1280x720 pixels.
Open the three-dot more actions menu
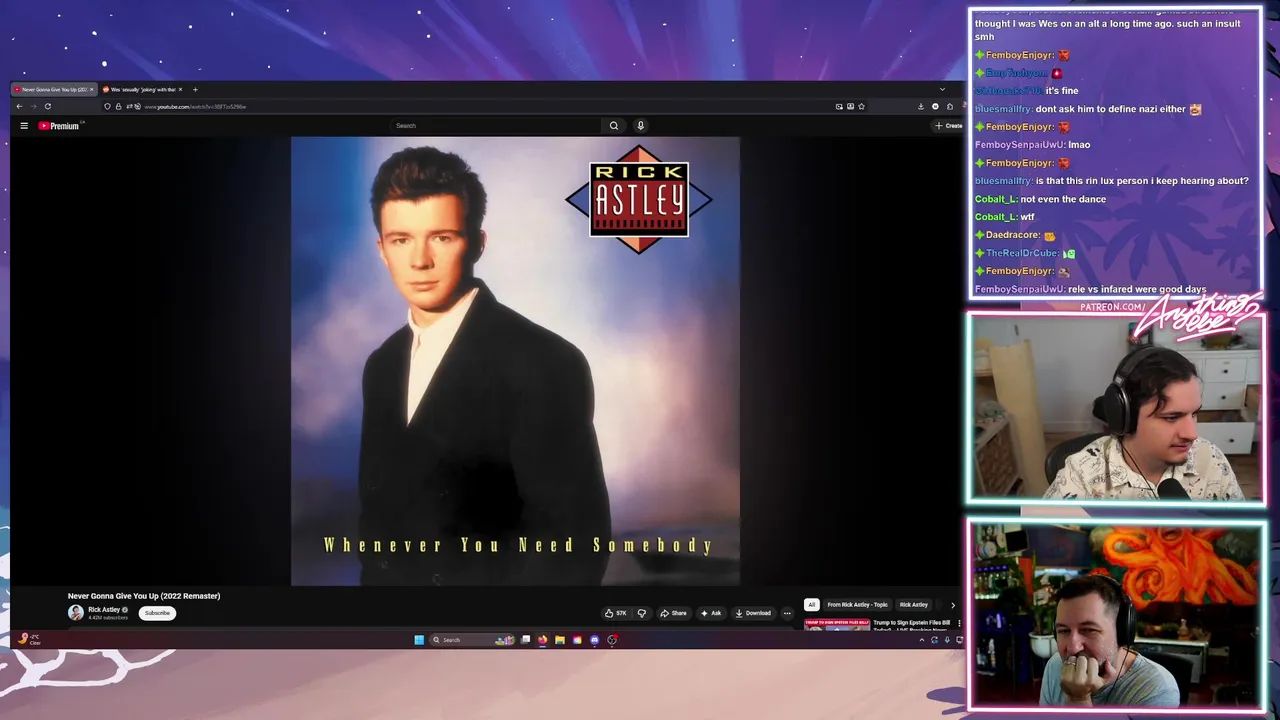point(787,613)
